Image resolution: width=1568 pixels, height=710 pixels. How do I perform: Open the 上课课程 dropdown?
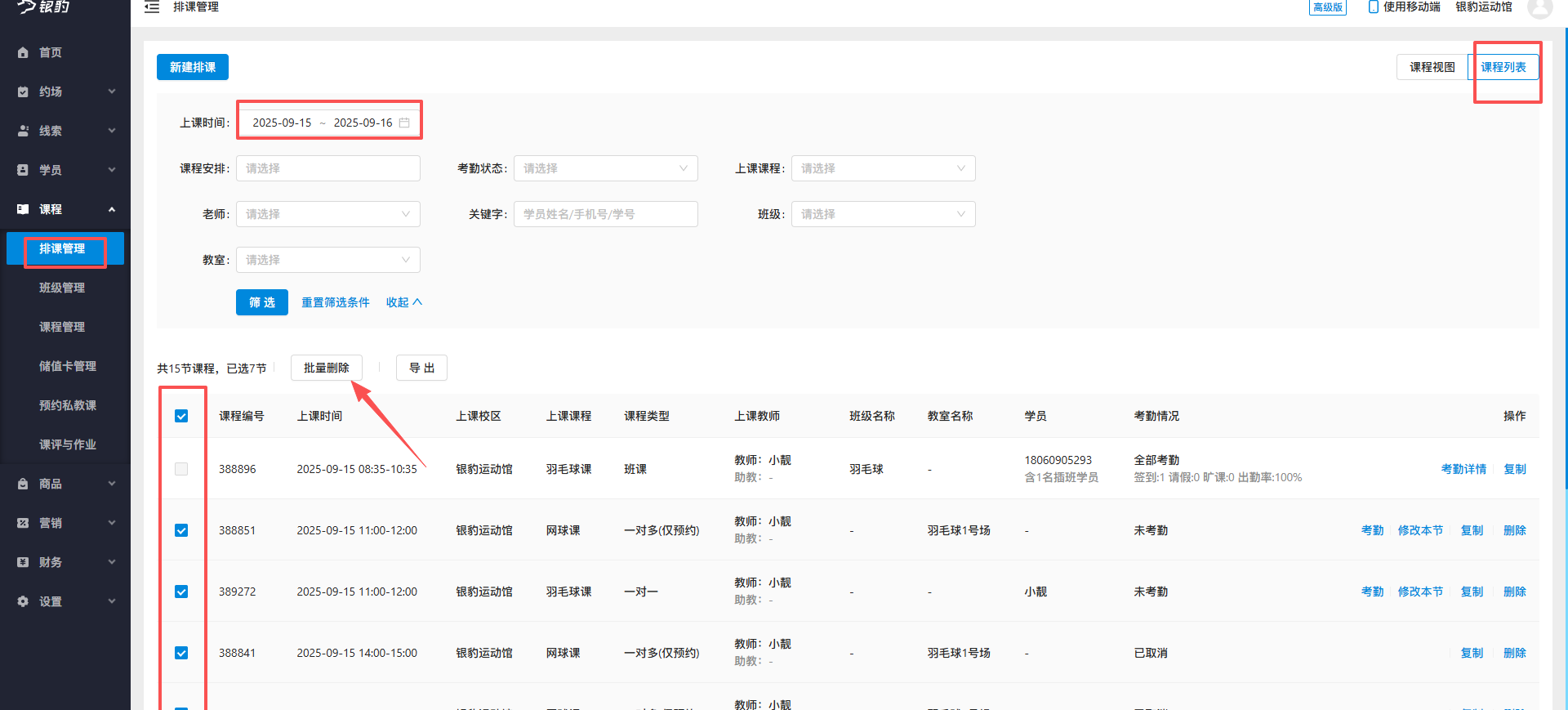(x=884, y=168)
